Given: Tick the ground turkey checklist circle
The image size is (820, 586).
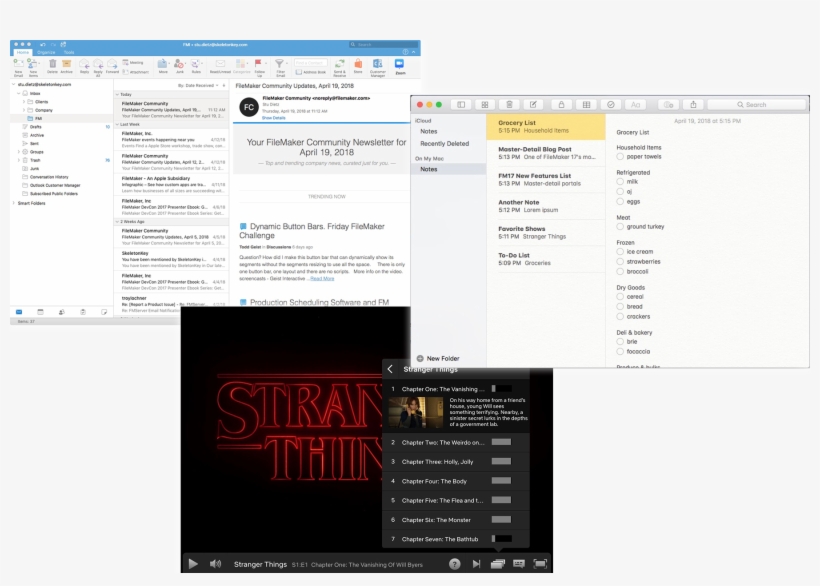Looking at the screenshot, I should [x=620, y=227].
